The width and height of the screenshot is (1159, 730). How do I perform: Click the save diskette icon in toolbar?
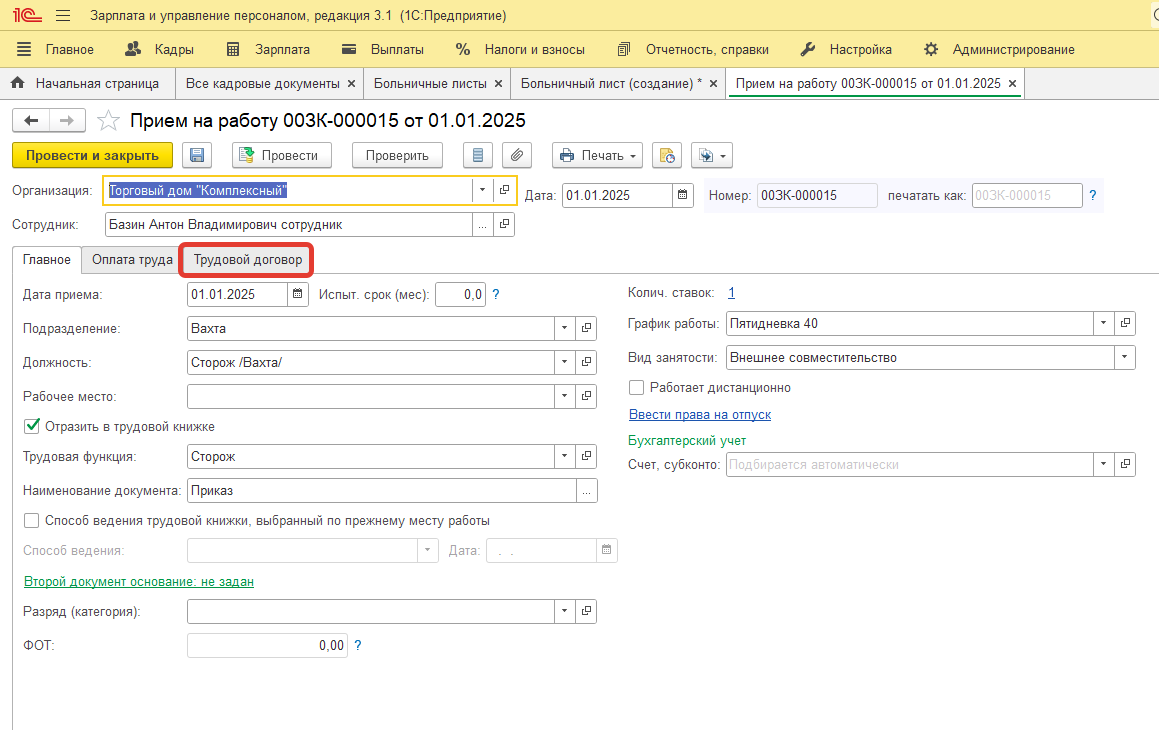tap(196, 155)
